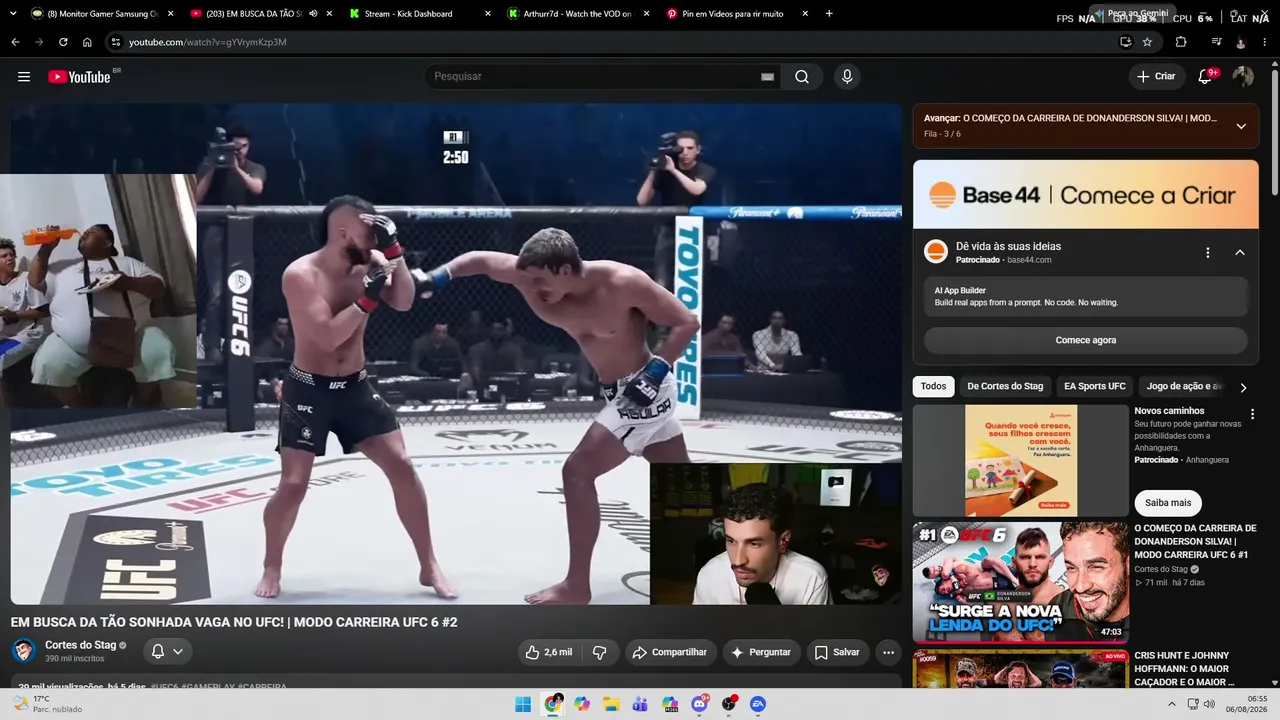Like the video with 2,6 mil likes

tap(549, 652)
